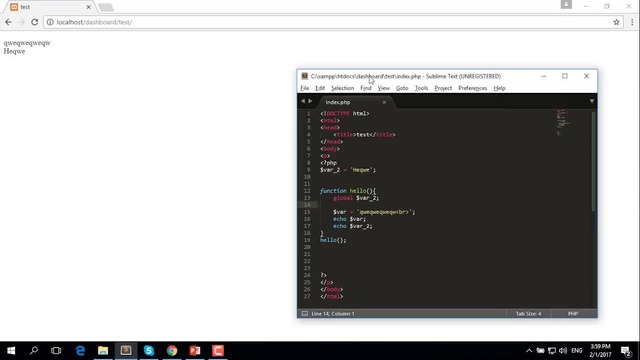Click the 'hello();' call line
This screenshot has height=360, width=640.
click(333, 240)
